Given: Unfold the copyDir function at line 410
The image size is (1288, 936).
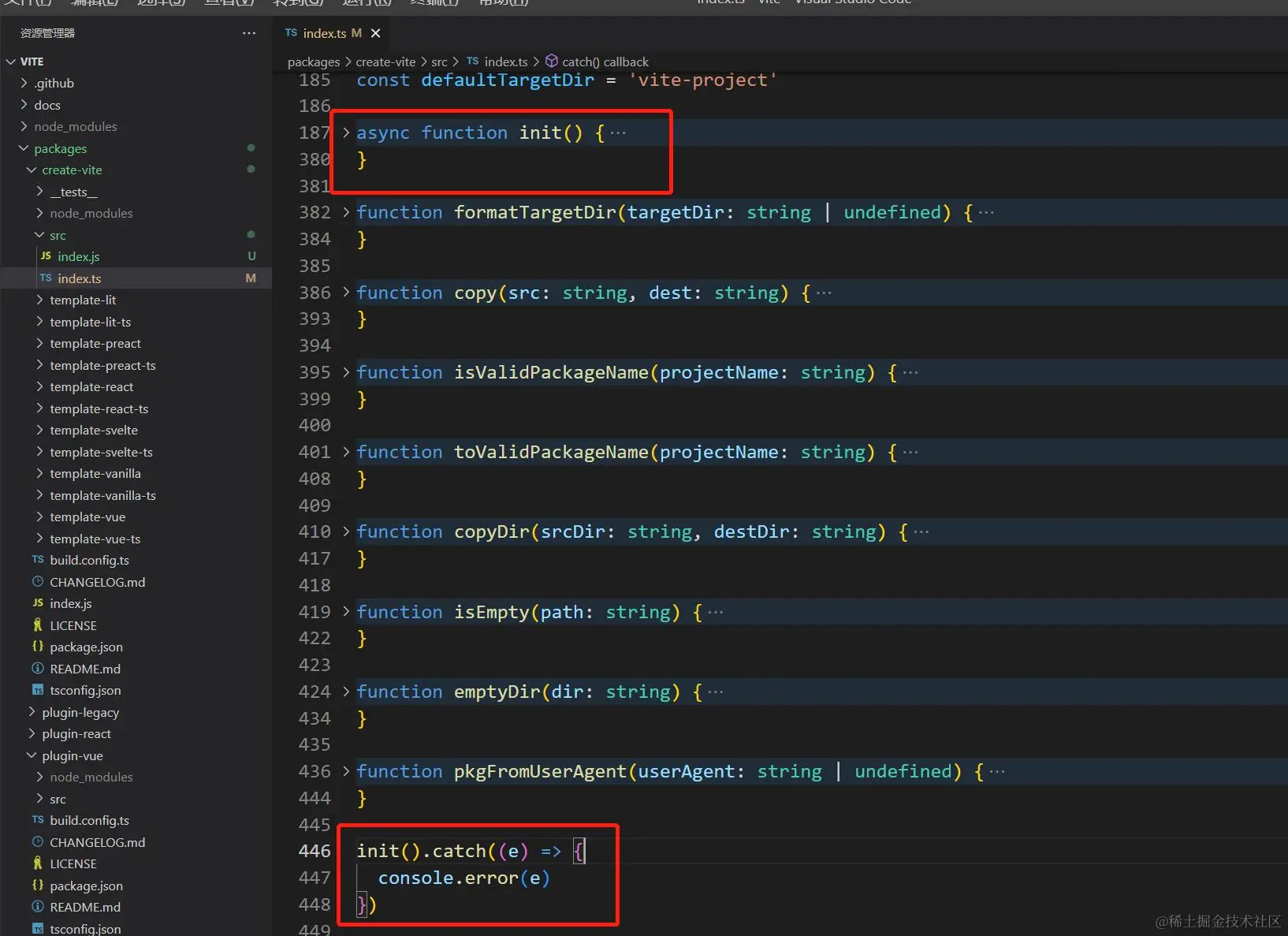Looking at the screenshot, I should pos(346,531).
